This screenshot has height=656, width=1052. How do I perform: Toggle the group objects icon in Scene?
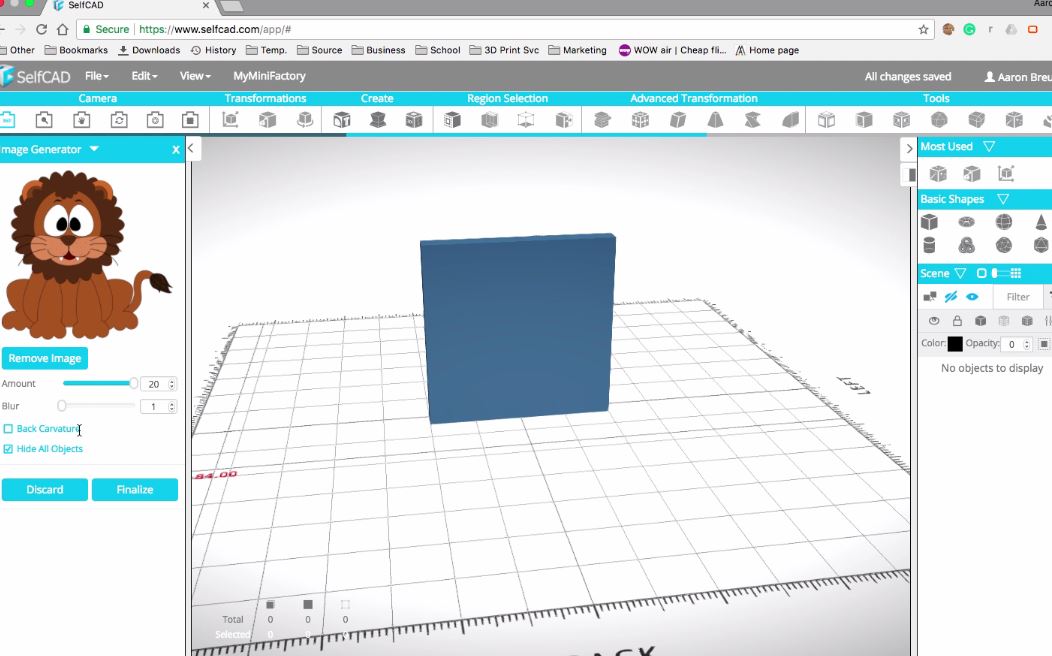coord(930,296)
